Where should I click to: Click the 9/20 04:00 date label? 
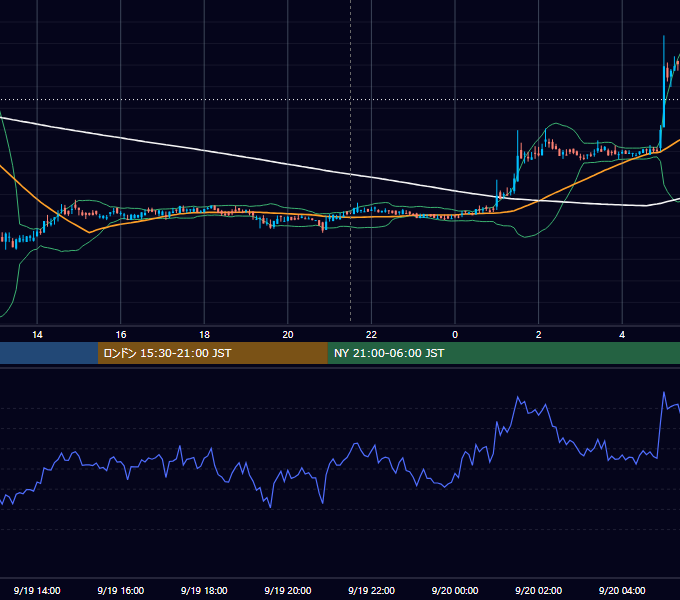pyautogui.click(x=622, y=590)
